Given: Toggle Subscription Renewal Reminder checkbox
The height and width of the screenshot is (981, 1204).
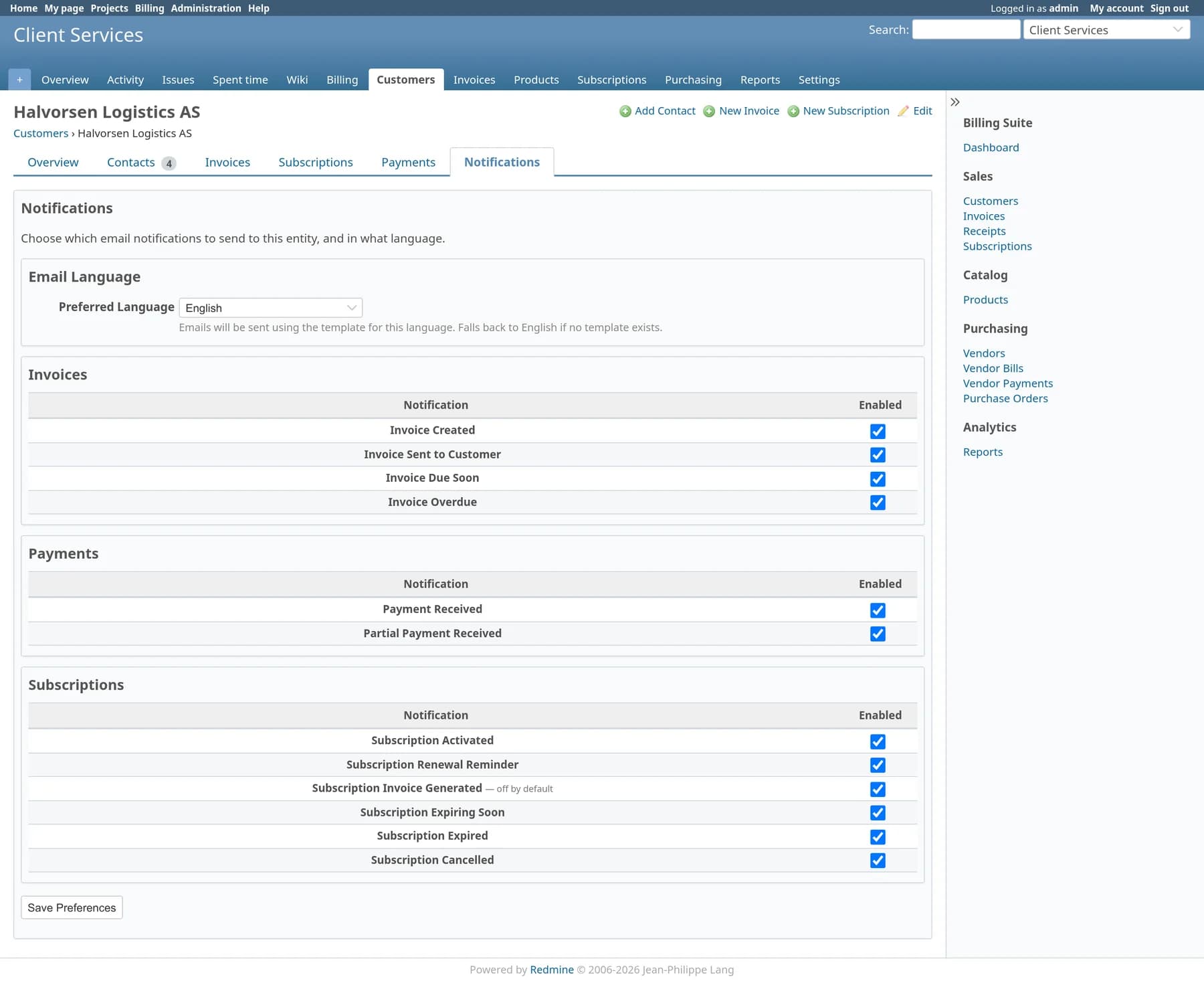Looking at the screenshot, I should click(x=878, y=765).
